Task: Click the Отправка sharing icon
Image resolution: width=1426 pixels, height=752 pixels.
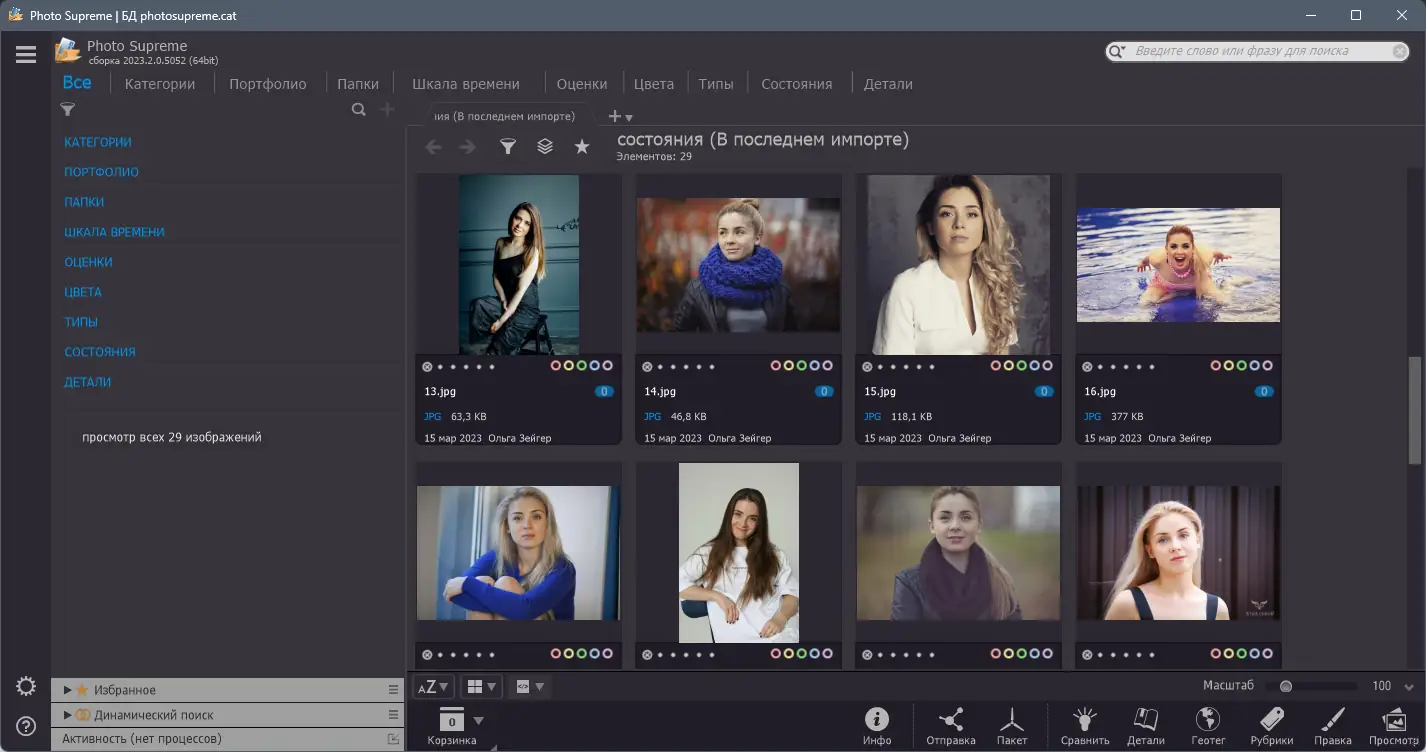Action: [x=949, y=718]
